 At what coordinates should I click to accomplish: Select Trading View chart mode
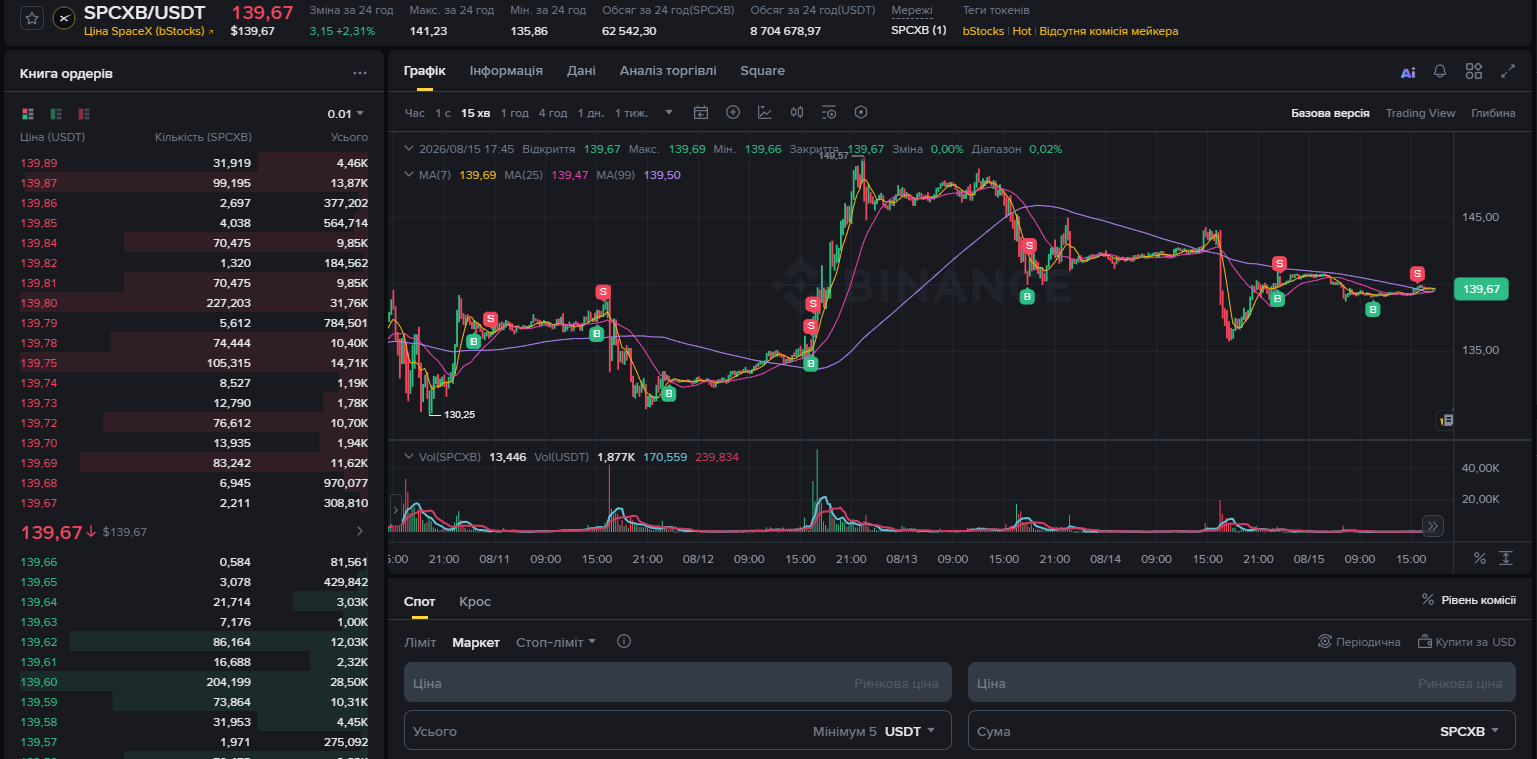pos(1420,113)
